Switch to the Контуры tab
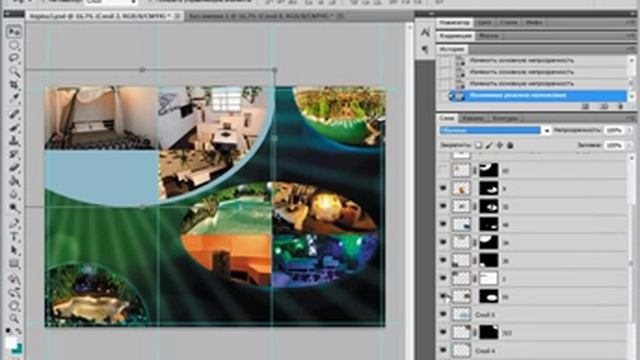 pyautogui.click(x=505, y=118)
